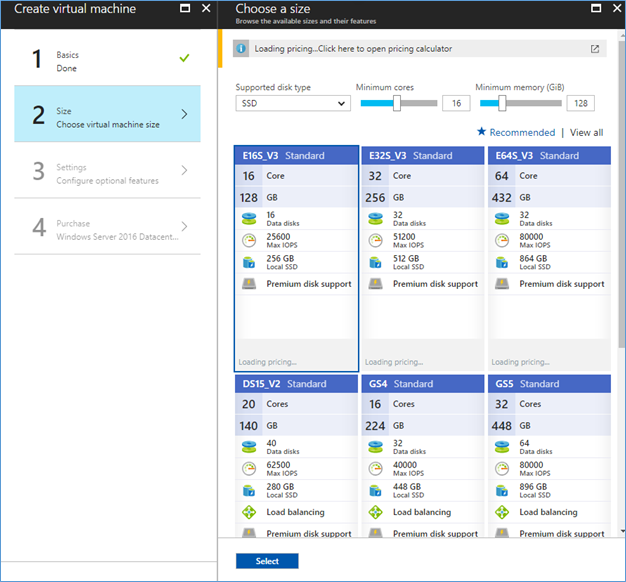Click data disks icon on GS5 card
Screen dimensions: 626x582
(502, 447)
